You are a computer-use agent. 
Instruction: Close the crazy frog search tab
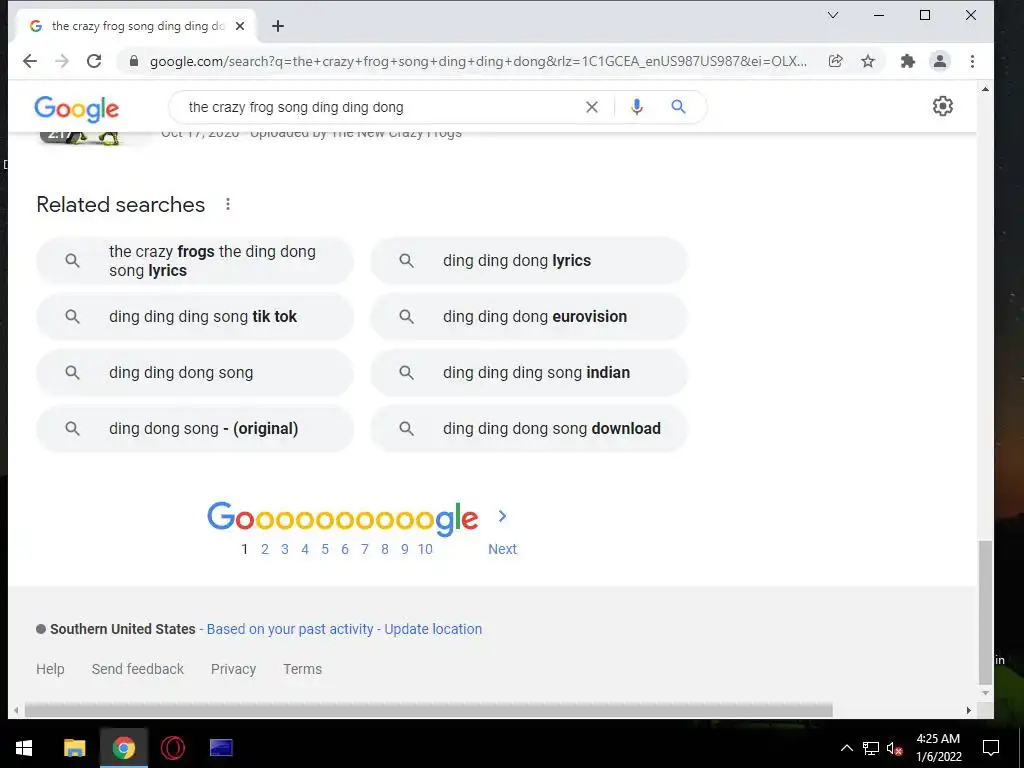pyautogui.click(x=240, y=26)
